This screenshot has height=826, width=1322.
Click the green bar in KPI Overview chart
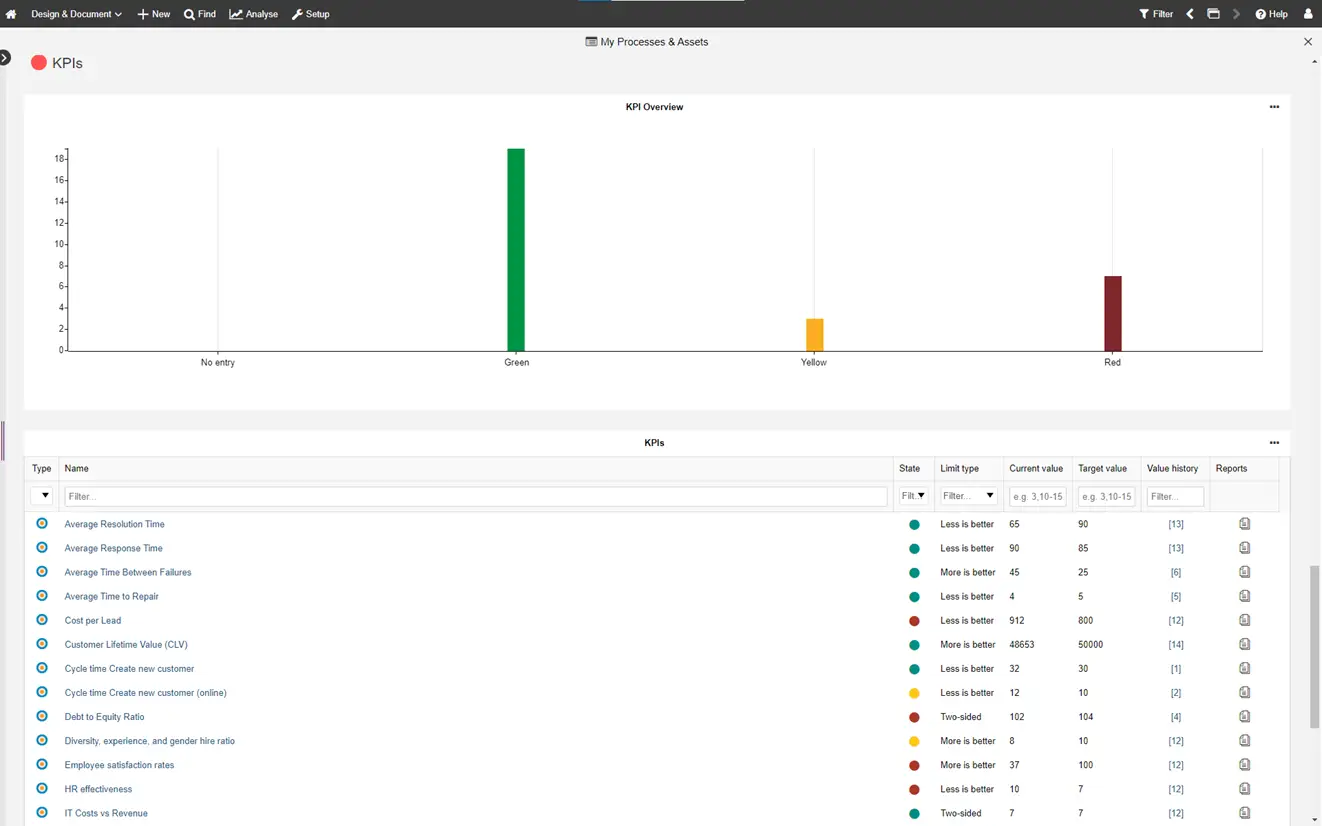[x=516, y=250]
